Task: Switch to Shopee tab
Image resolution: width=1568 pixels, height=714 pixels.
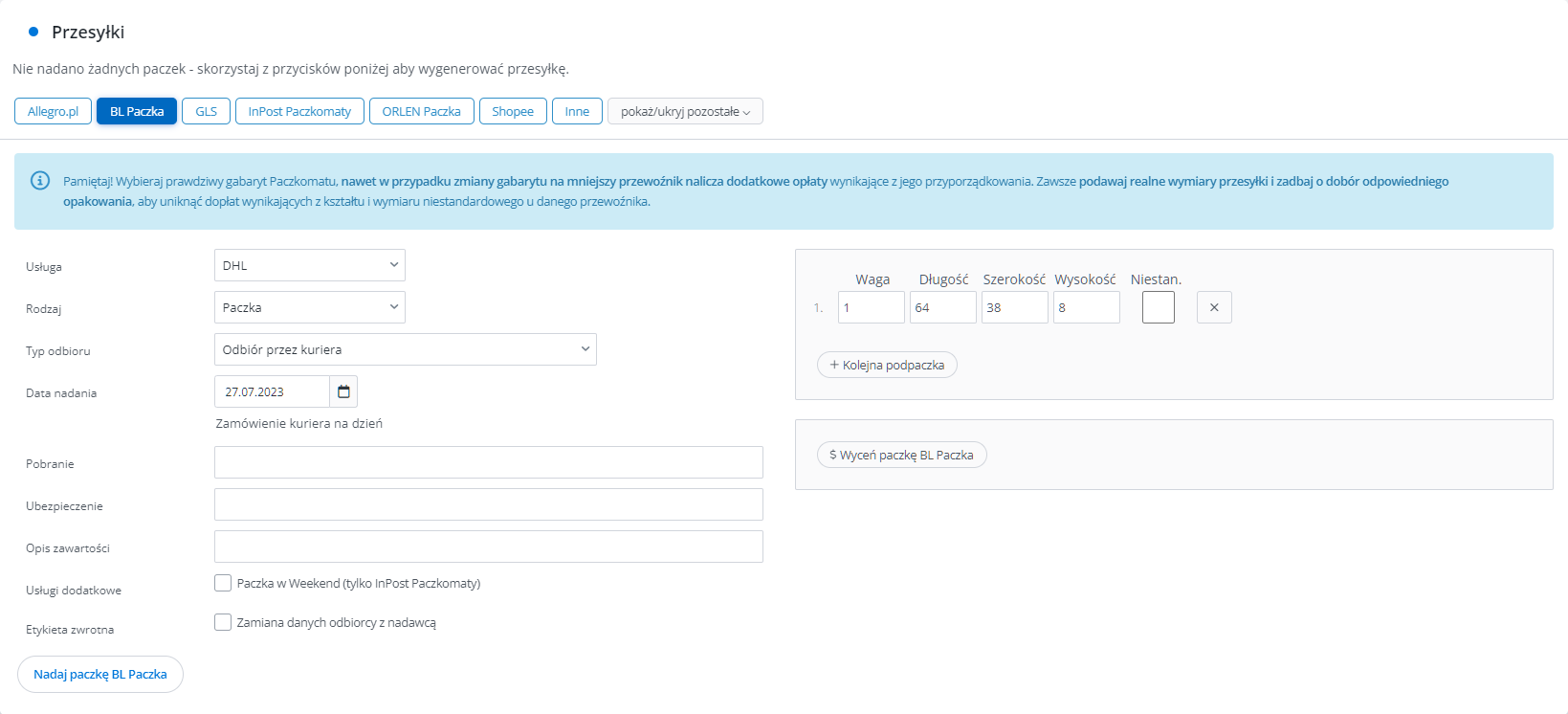Action: (513, 111)
